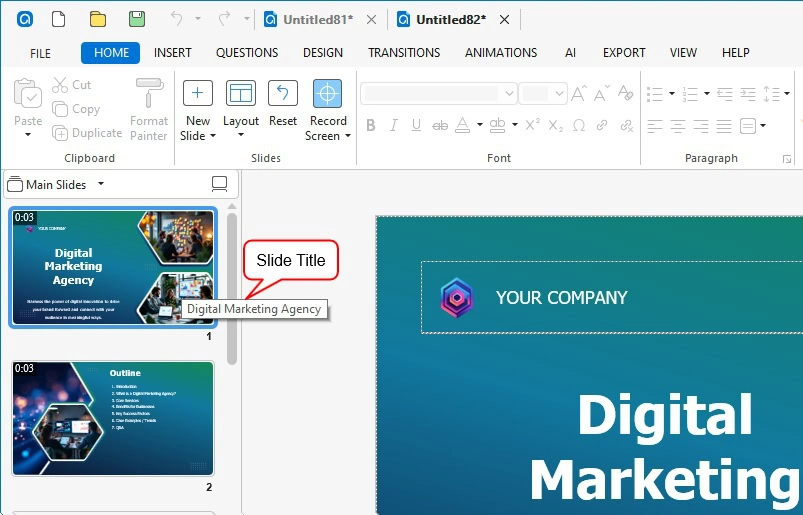This screenshot has height=515, width=803.
Task: Click the slide panel view icon beside Main Slides
Action: [219, 184]
